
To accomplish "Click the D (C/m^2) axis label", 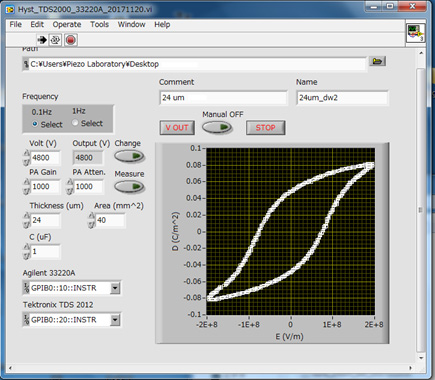I will [x=176, y=231].
